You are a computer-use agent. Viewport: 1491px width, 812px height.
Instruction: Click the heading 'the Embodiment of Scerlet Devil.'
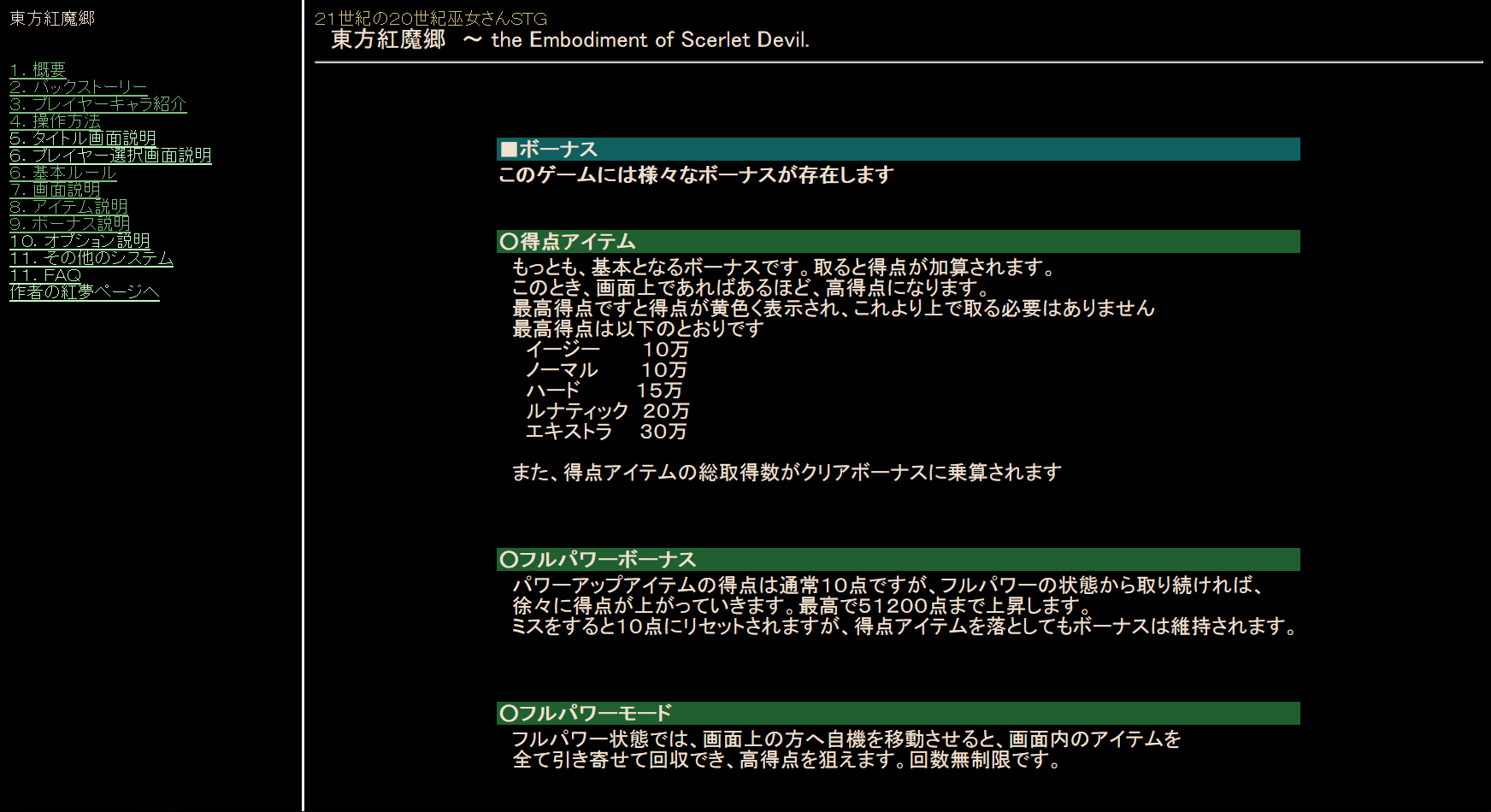tap(651, 40)
